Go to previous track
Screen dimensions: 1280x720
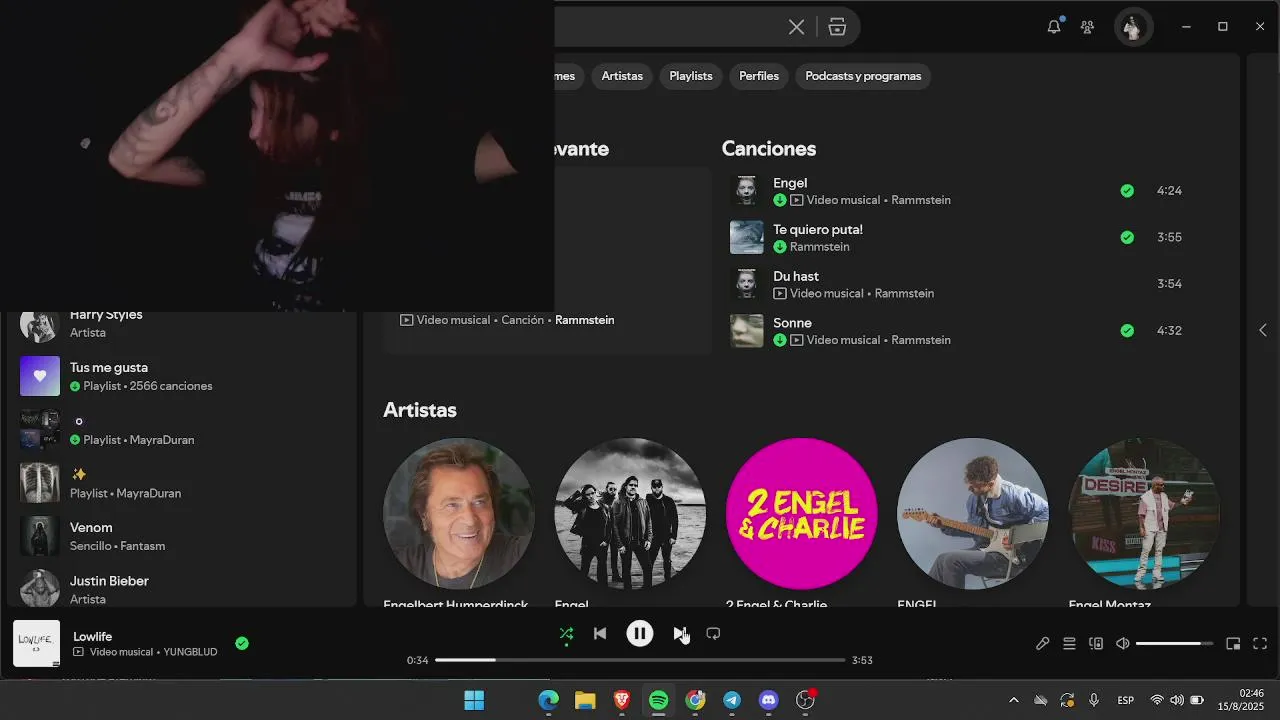click(x=600, y=634)
